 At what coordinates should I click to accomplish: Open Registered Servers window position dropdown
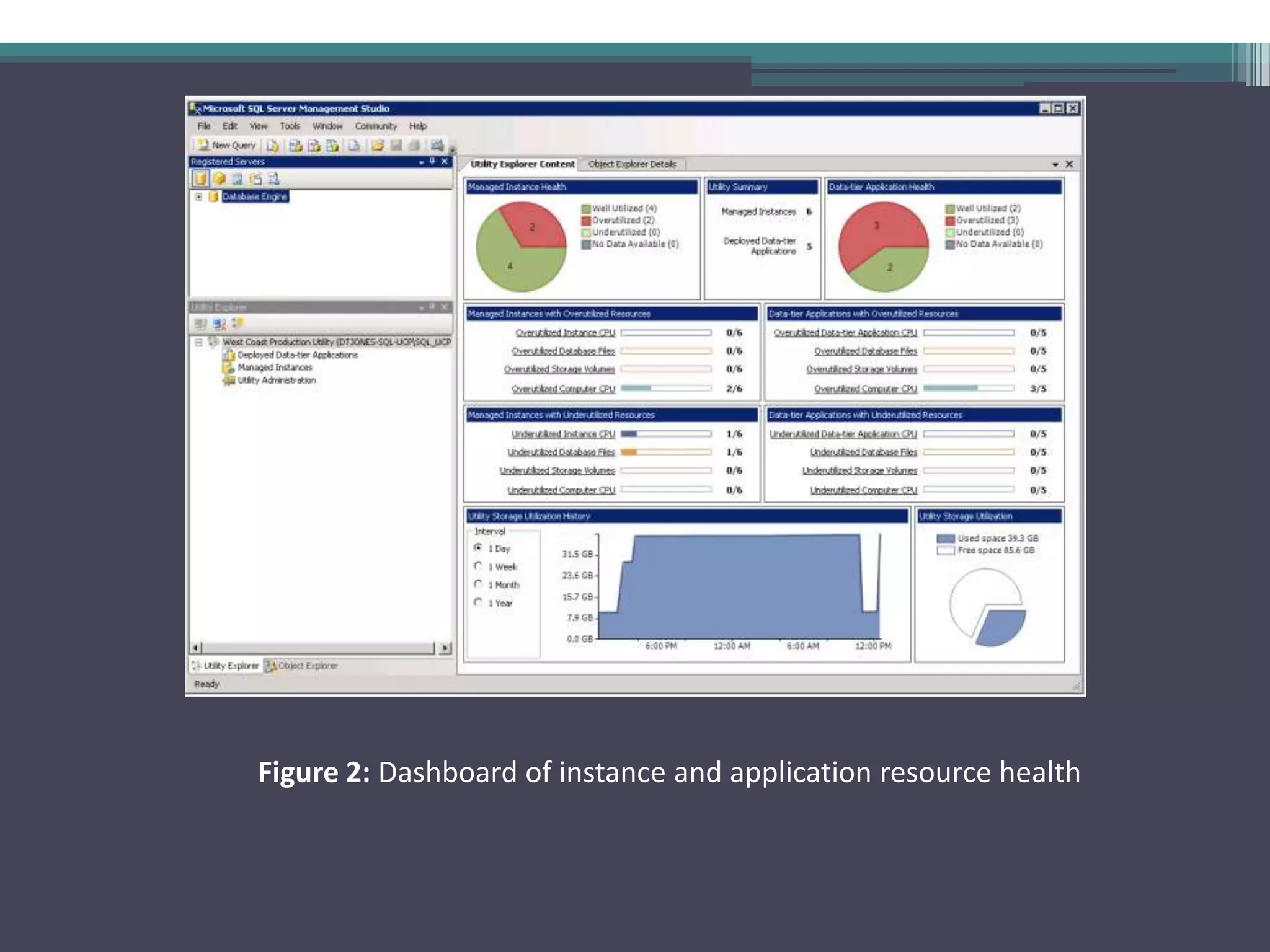pyautogui.click(x=421, y=162)
